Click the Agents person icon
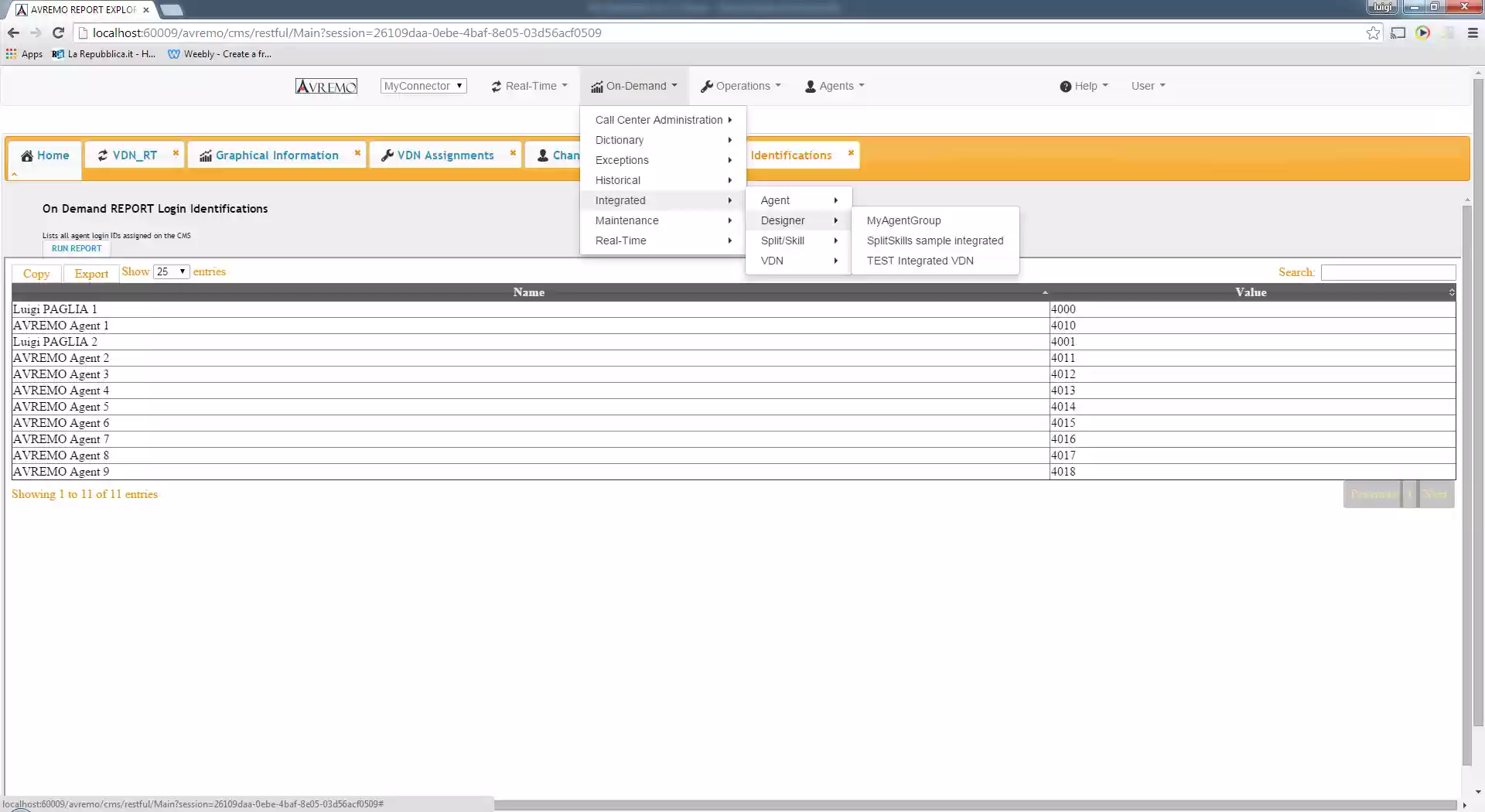Screen dimensions: 1485x812 810,86
